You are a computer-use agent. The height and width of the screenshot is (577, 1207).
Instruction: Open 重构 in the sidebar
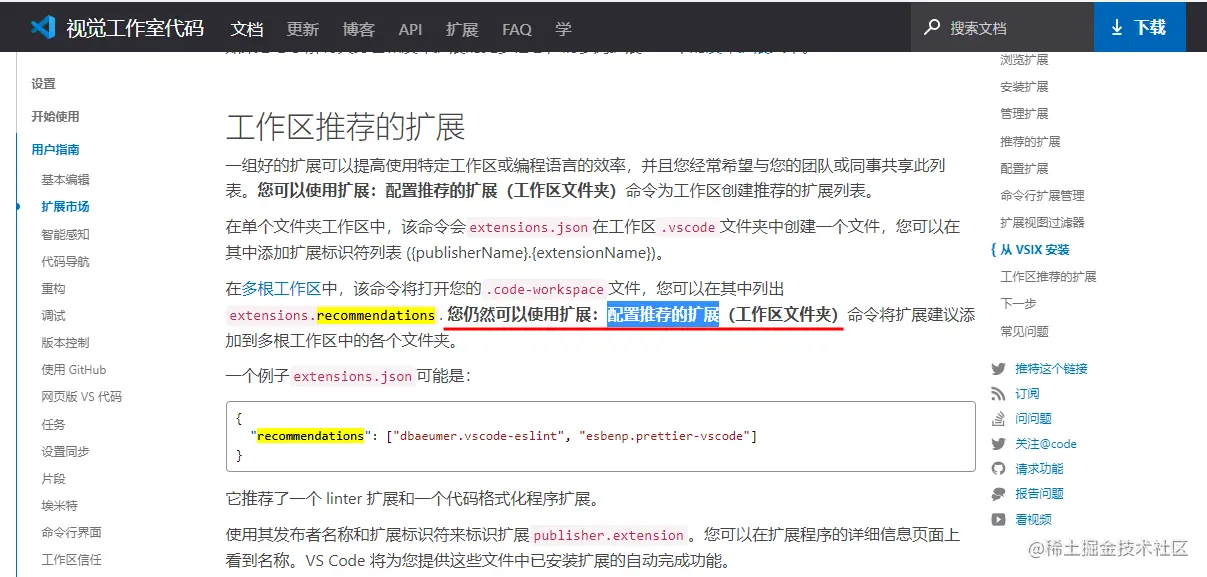(x=53, y=289)
